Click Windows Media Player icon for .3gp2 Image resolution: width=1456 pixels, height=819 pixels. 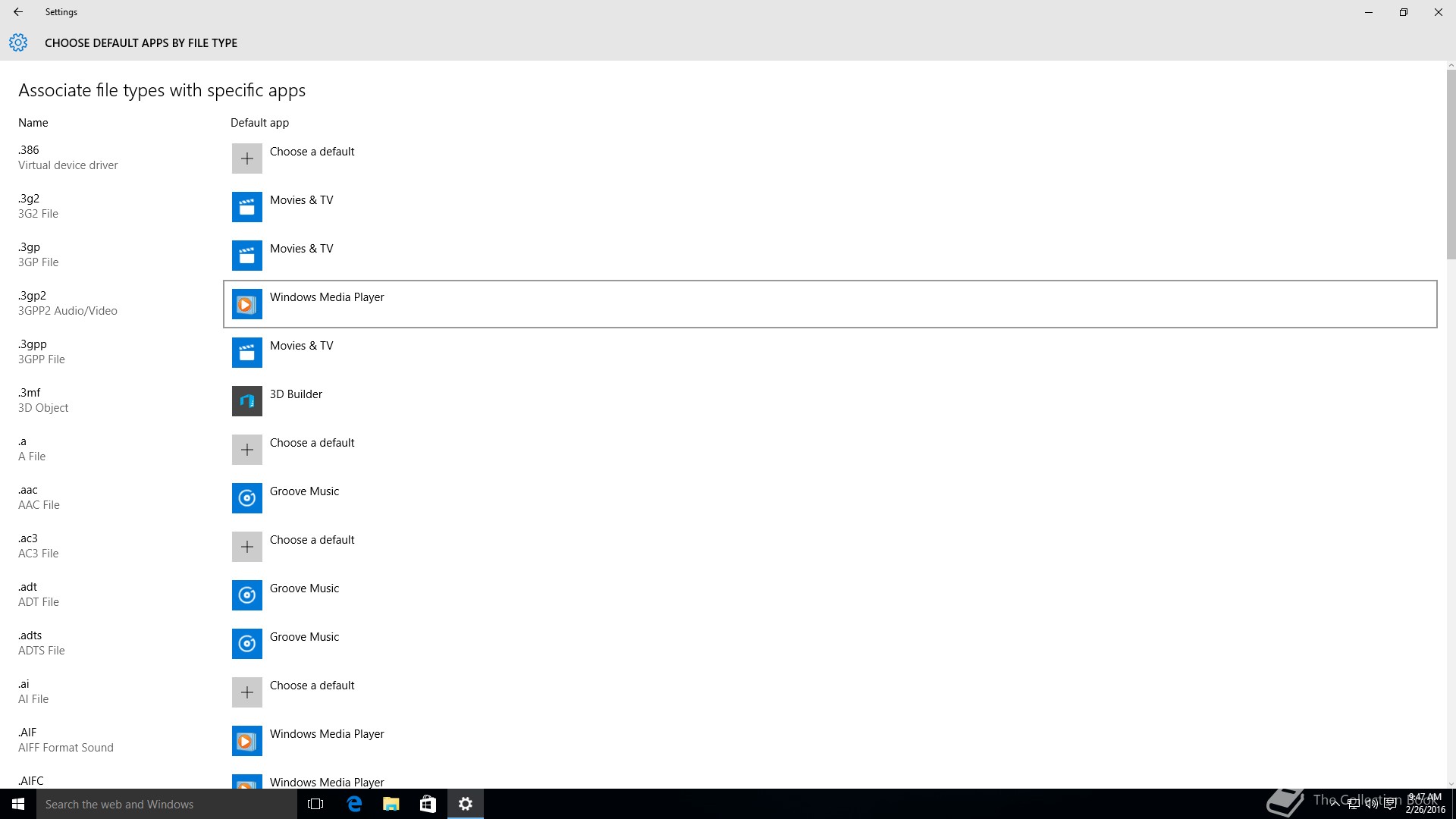(x=246, y=304)
